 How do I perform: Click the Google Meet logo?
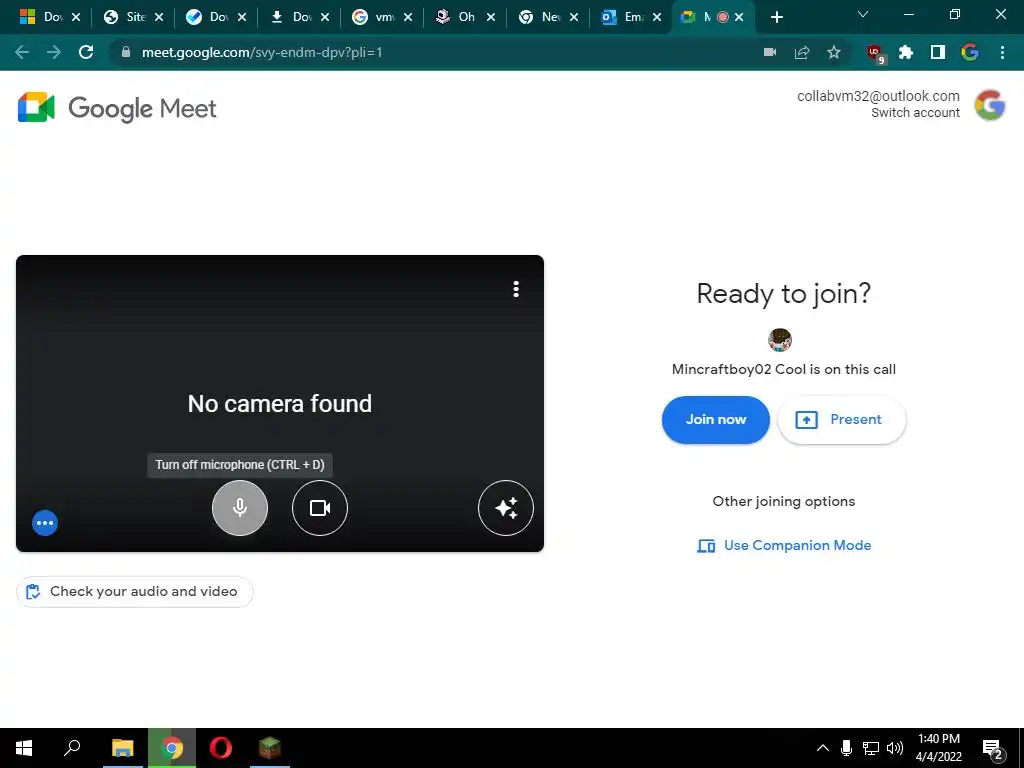pyautogui.click(x=116, y=108)
